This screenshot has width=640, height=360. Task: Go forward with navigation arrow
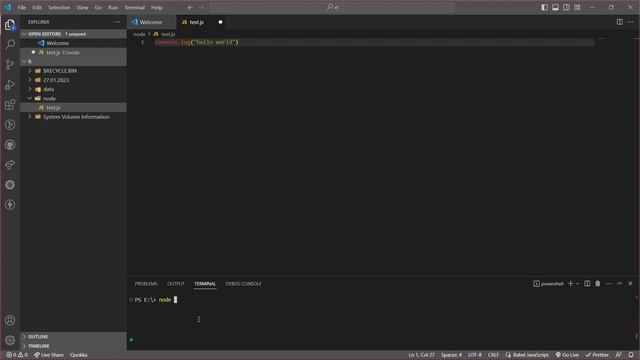[x=202, y=7]
